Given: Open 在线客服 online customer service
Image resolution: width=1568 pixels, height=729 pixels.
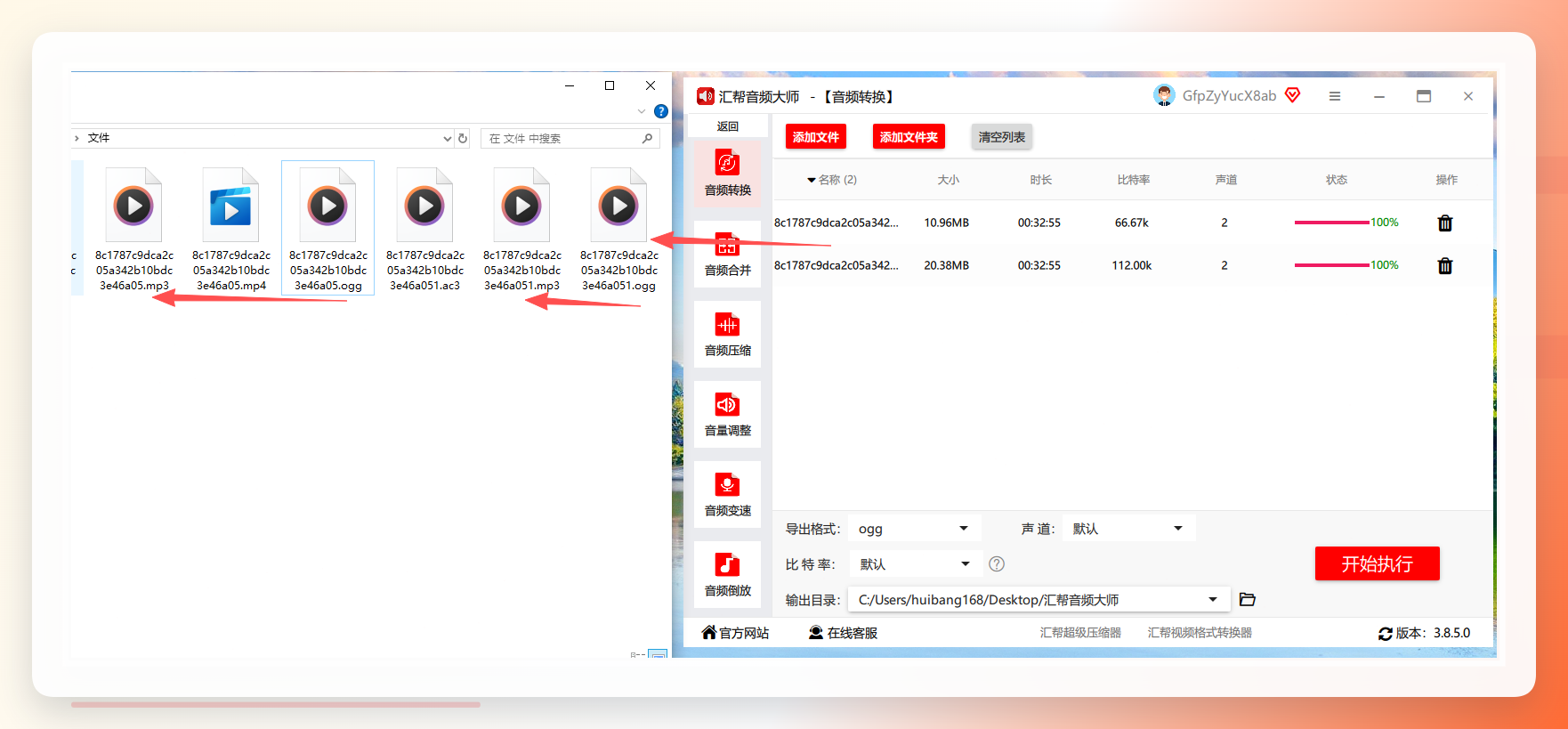Looking at the screenshot, I should click(x=843, y=633).
